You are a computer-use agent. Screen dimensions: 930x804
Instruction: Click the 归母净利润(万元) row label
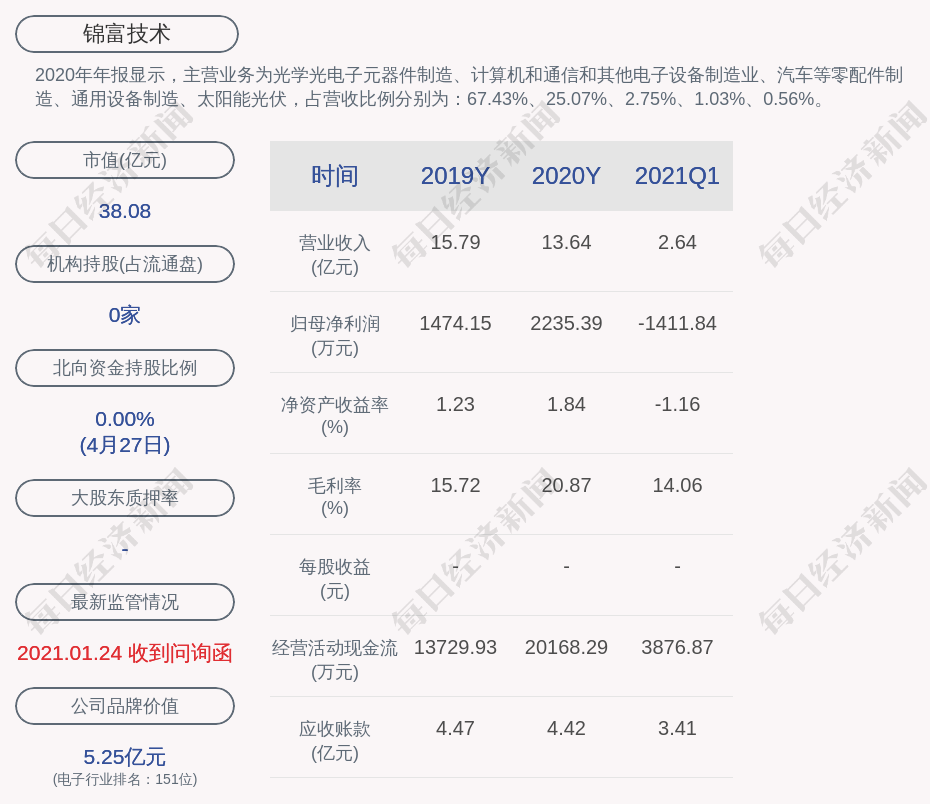[335, 336]
